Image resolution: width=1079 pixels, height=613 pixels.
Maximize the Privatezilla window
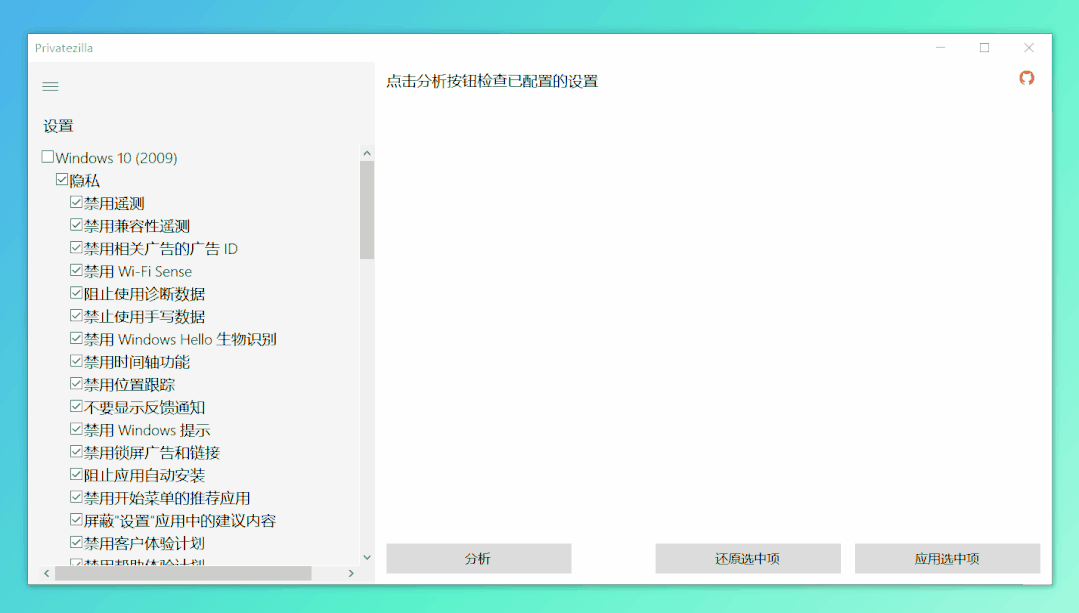coord(985,47)
